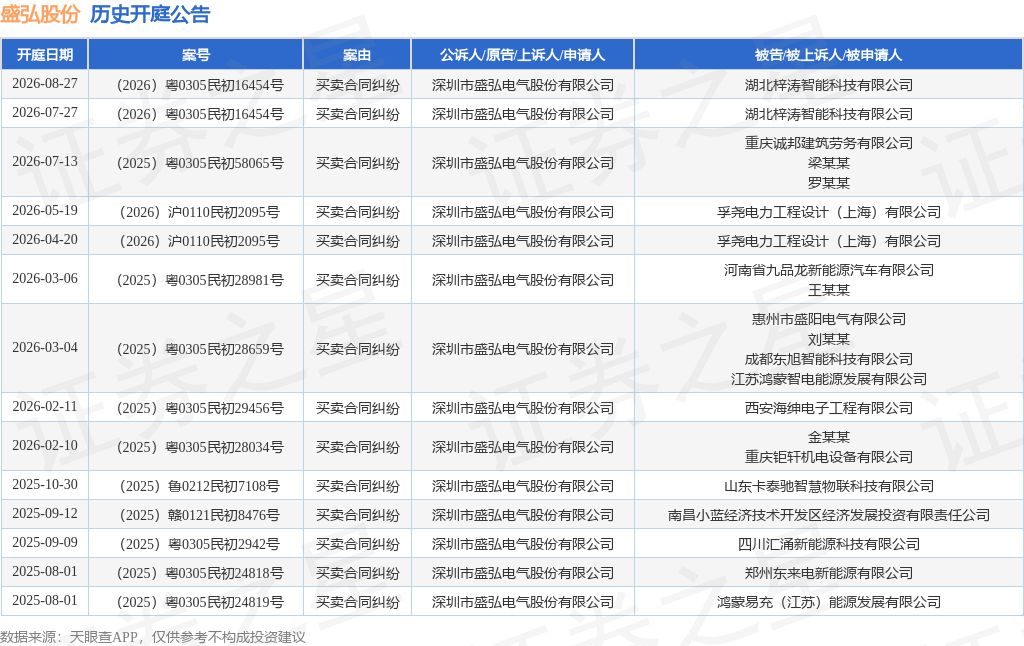Click the 案由 column header
1024x646 pixels.
click(x=357, y=55)
